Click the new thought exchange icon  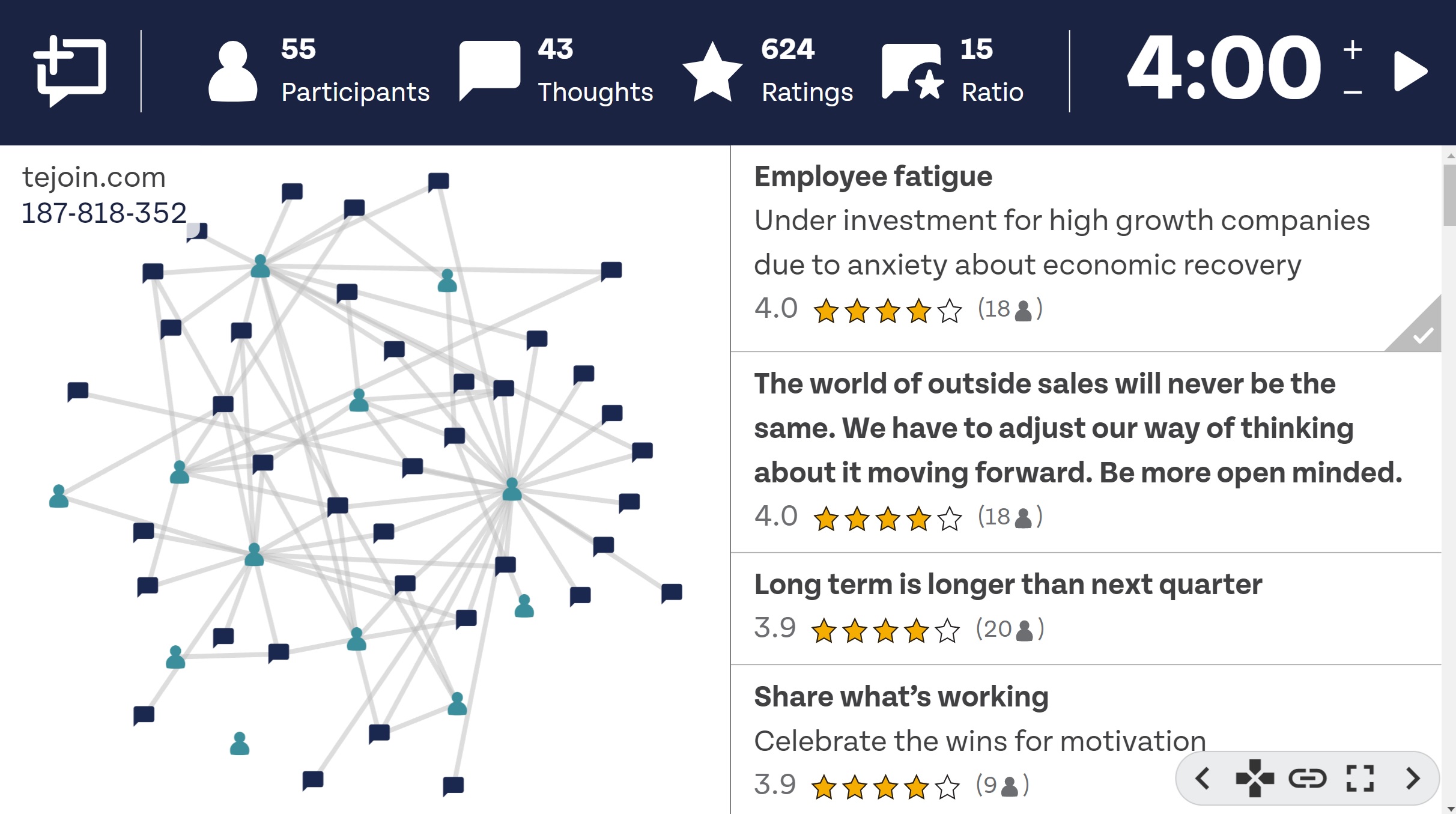70,71
